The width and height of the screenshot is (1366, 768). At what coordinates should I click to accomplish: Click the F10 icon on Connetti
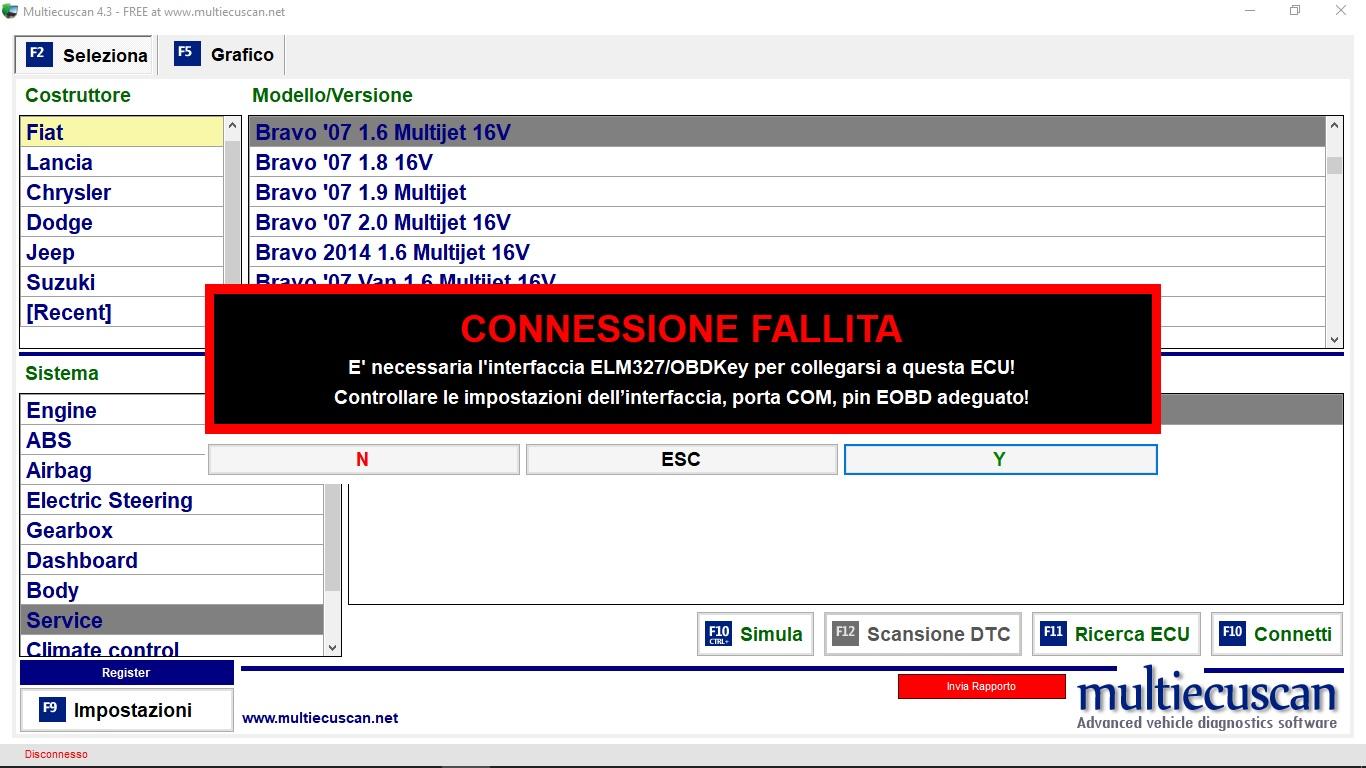click(1232, 633)
